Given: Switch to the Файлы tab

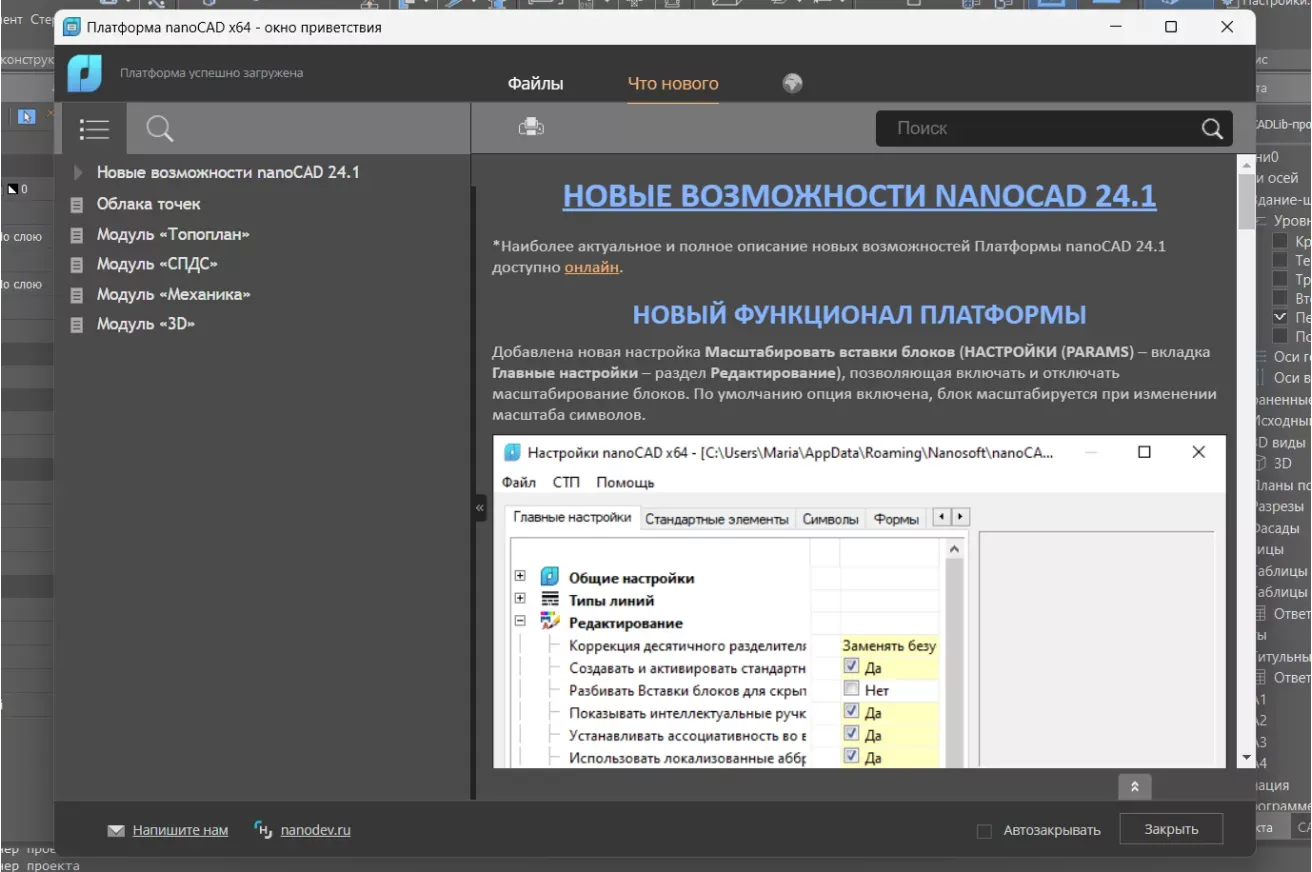Looking at the screenshot, I should tap(536, 84).
